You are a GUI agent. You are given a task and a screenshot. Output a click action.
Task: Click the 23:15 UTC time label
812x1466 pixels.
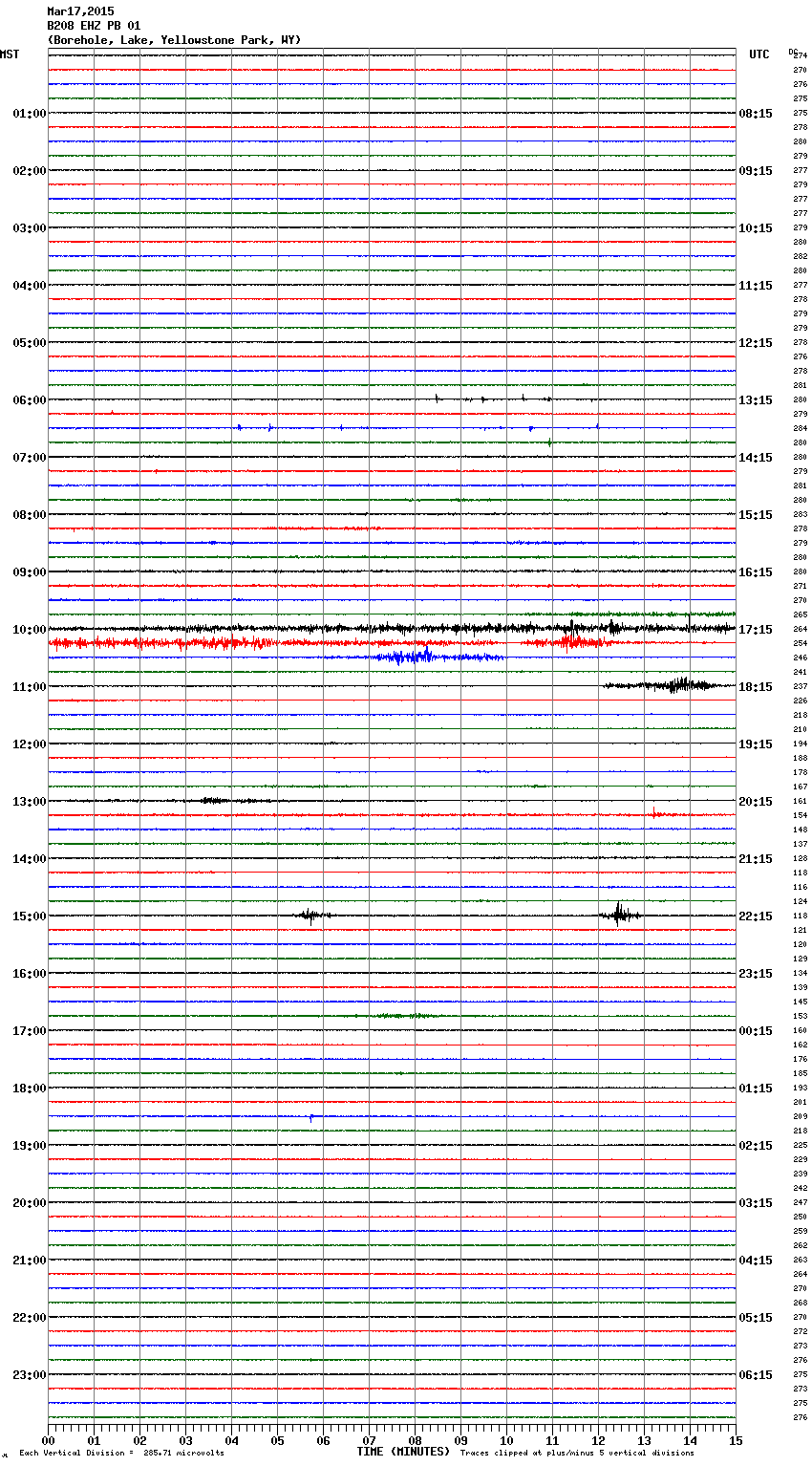[x=756, y=974]
